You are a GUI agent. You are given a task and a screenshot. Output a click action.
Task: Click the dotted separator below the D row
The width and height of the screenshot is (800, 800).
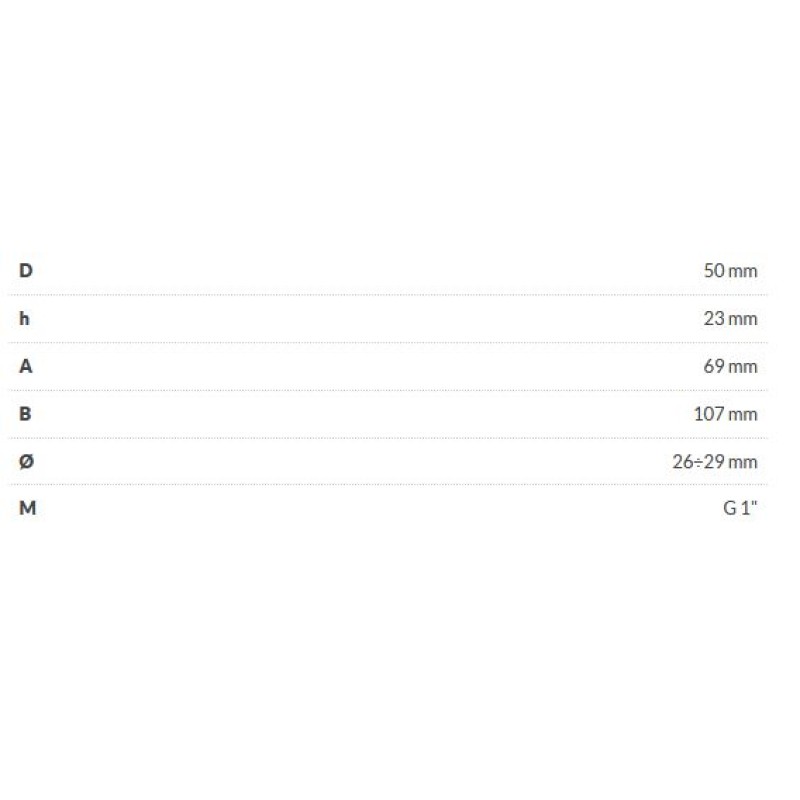(388, 294)
